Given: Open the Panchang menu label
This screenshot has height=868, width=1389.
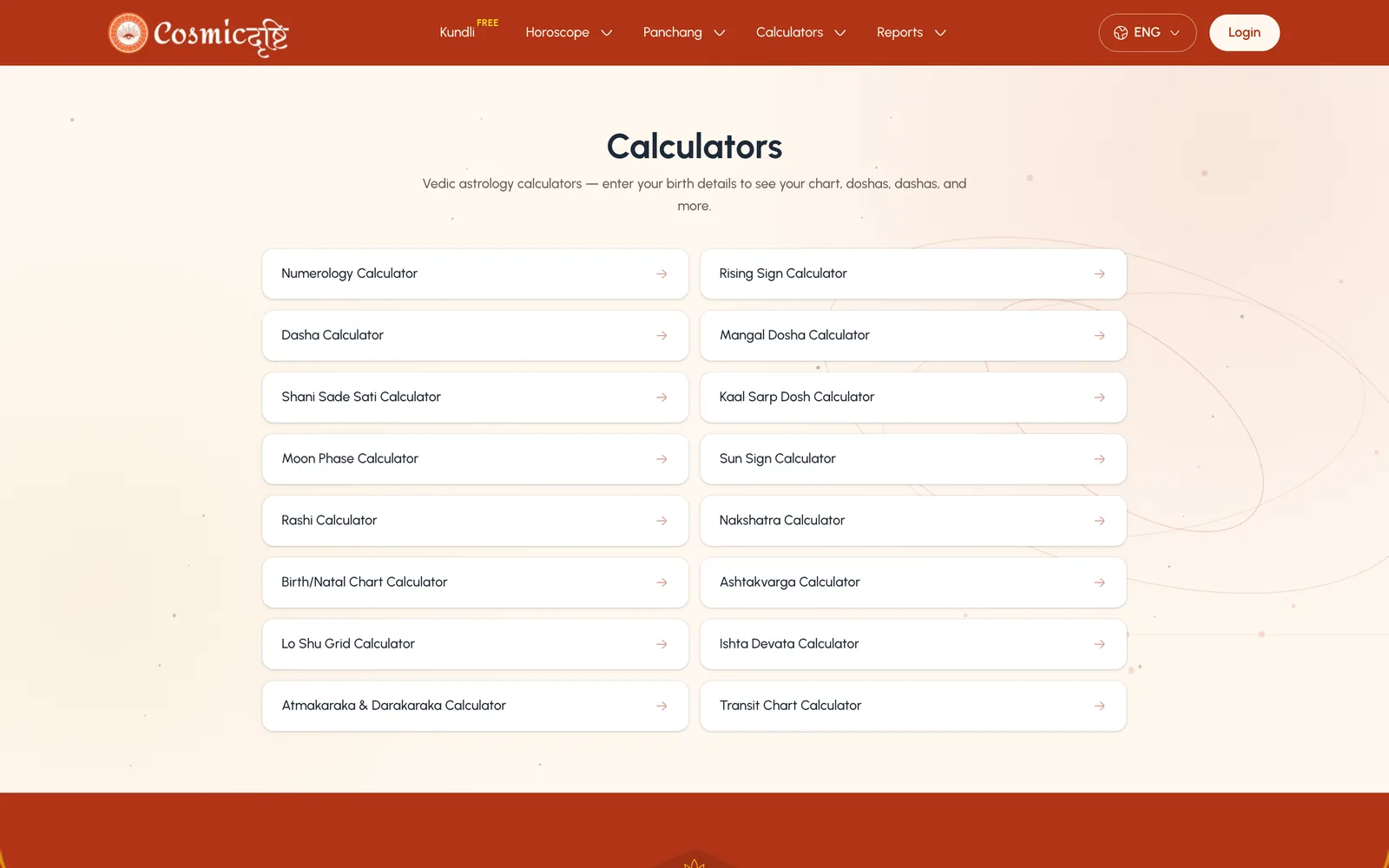Looking at the screenshot, I should (x=672, y=32).
